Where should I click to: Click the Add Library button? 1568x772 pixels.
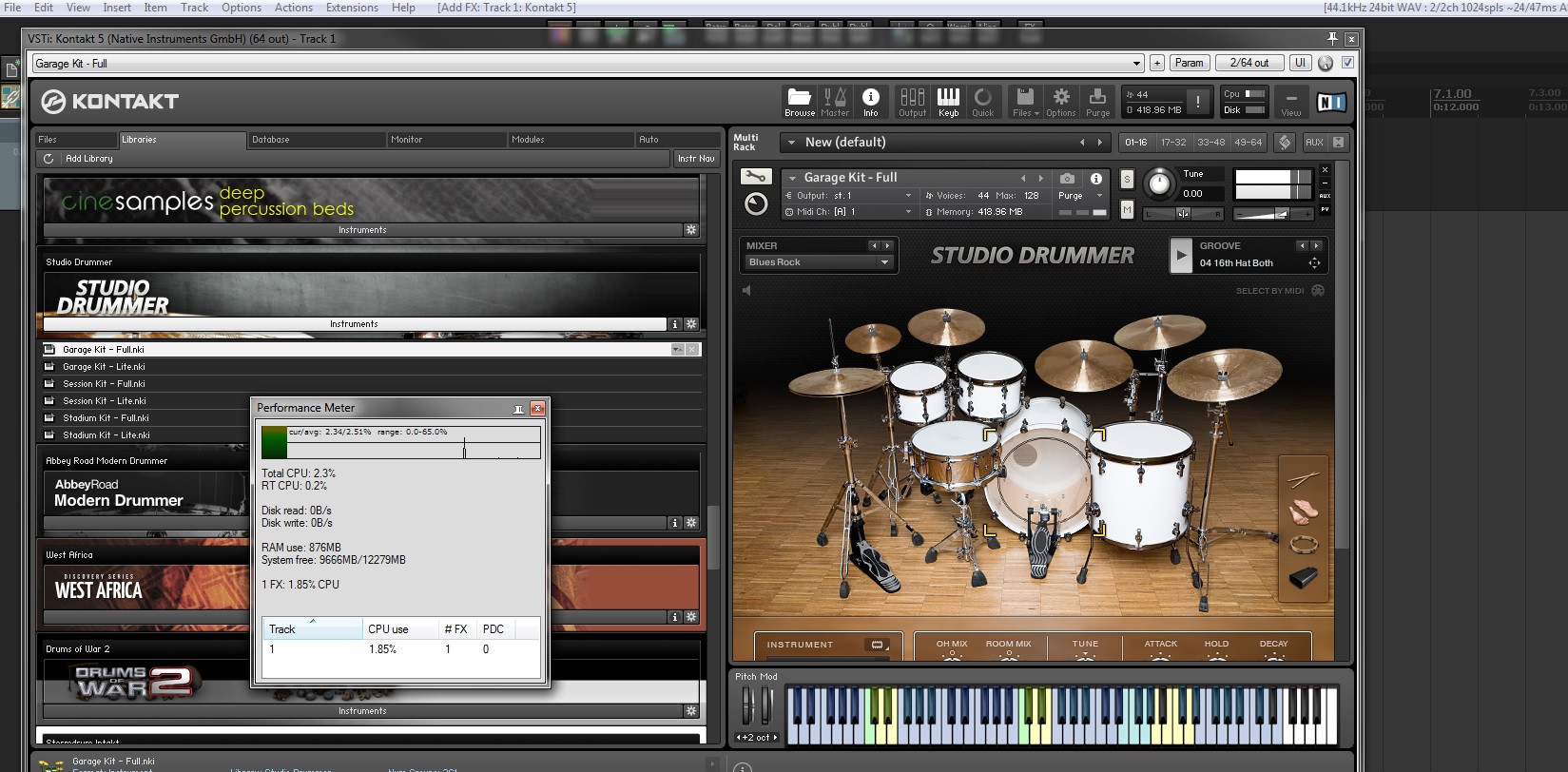pos(88,159)
